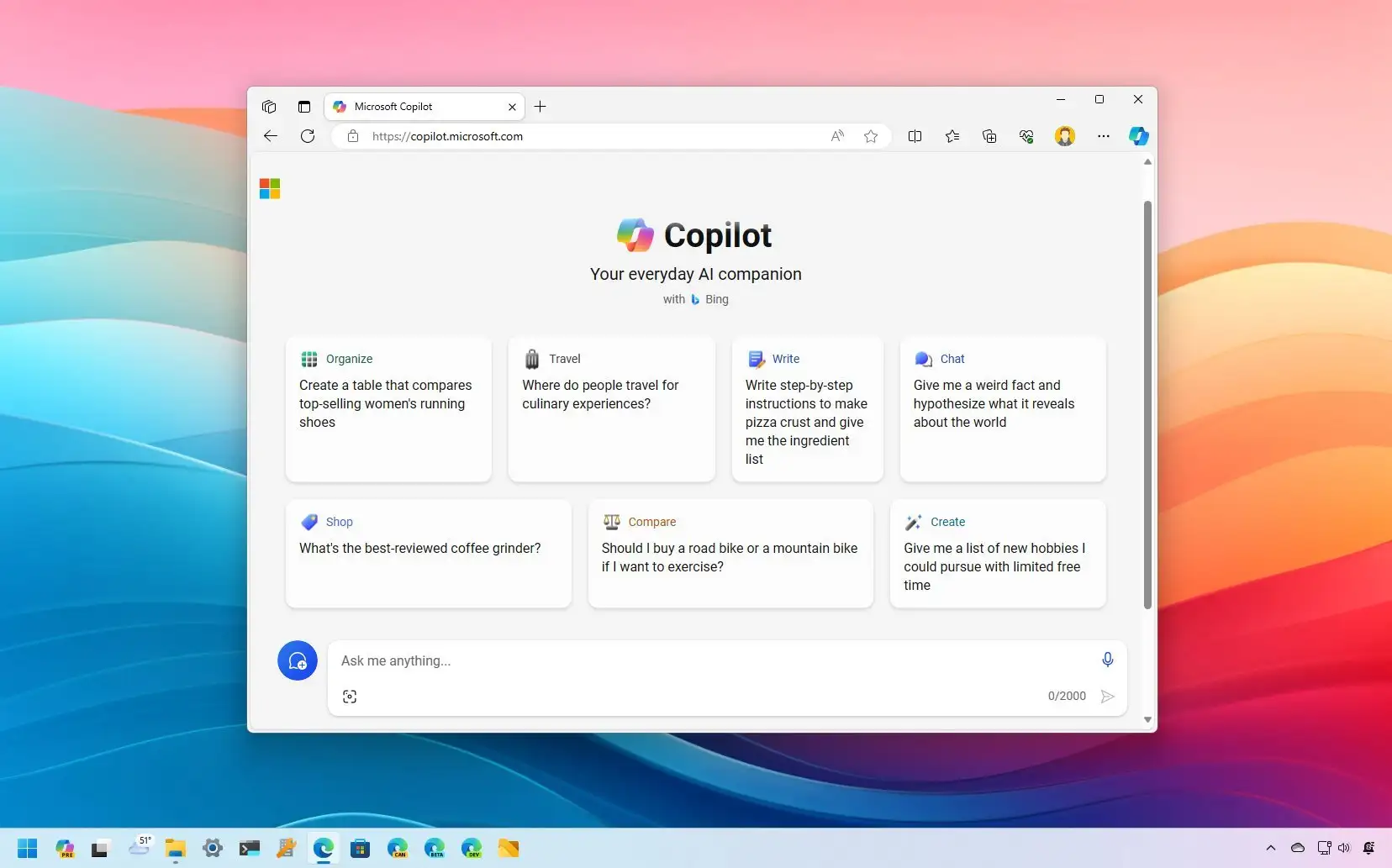Viewport: 1392px width, 868px height.
Task: Toggle the vertical tabs action menu
Action: [304, 107]
